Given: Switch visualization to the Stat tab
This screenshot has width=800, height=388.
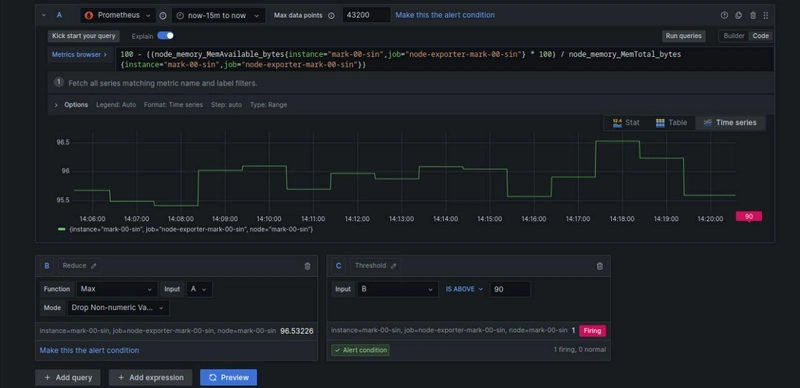Looking at the screenshot, I should pos(626,123).
